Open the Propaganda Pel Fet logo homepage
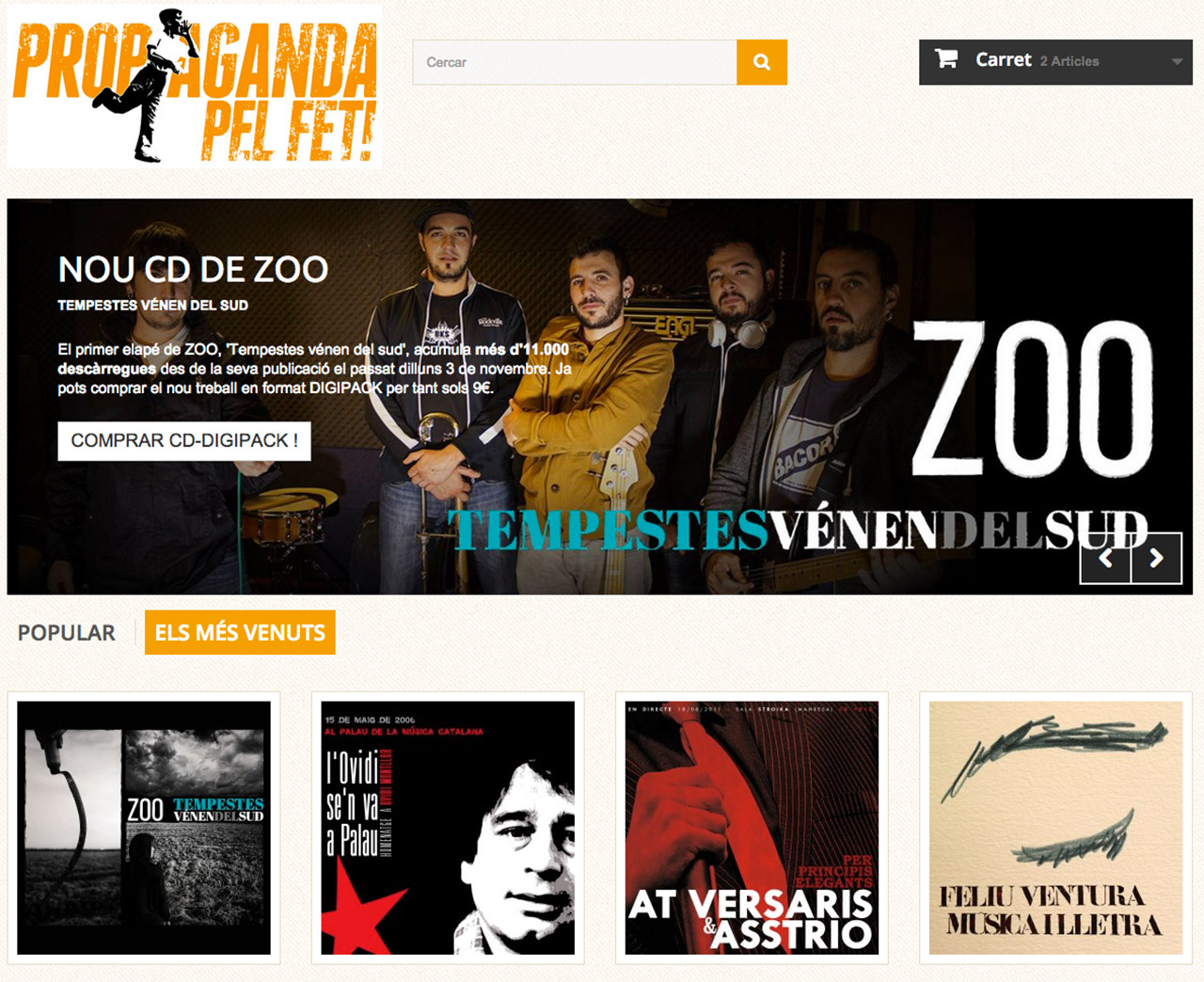 195,87
